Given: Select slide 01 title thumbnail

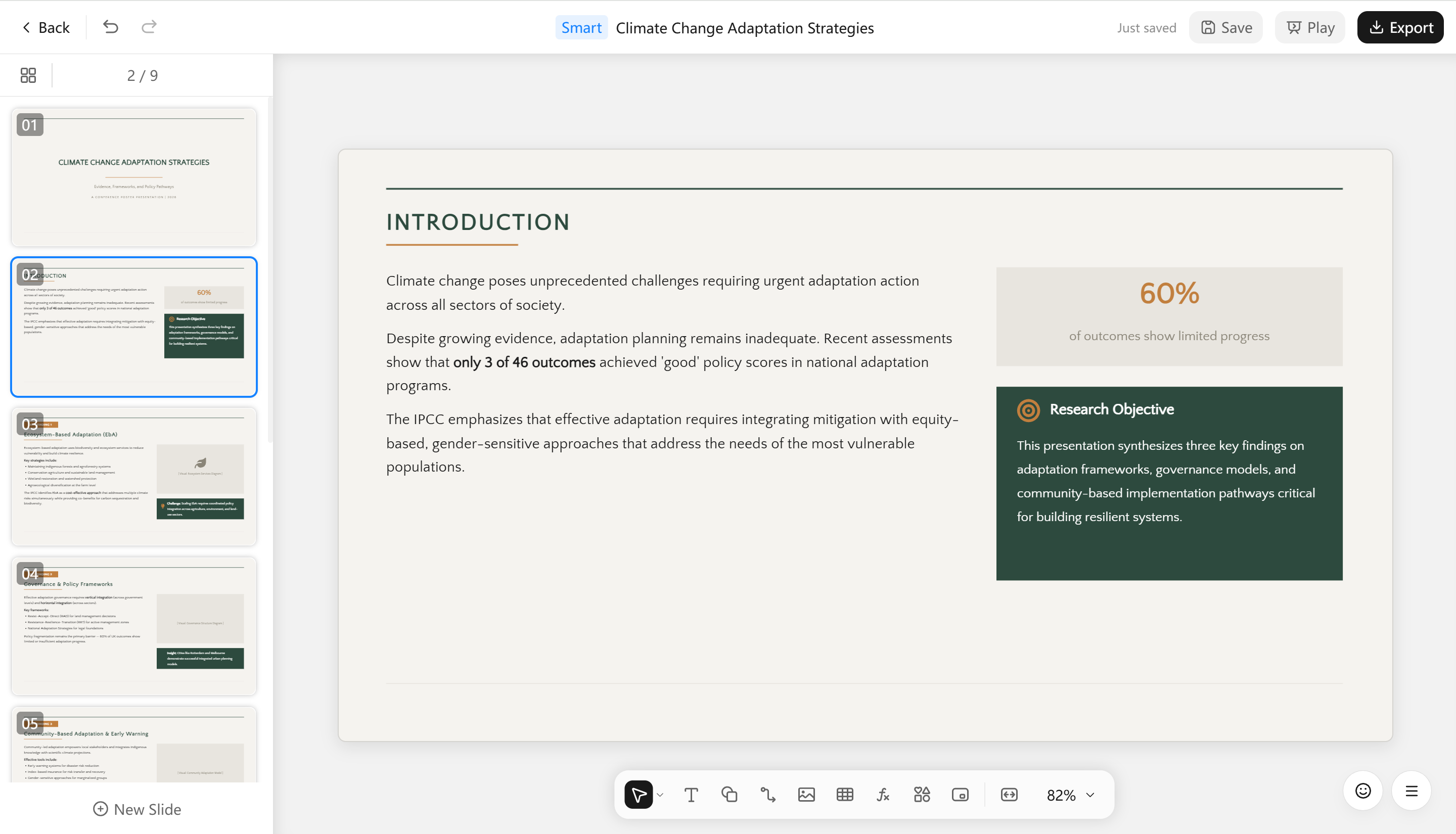Looking at the screenshot, I should 134,177.
